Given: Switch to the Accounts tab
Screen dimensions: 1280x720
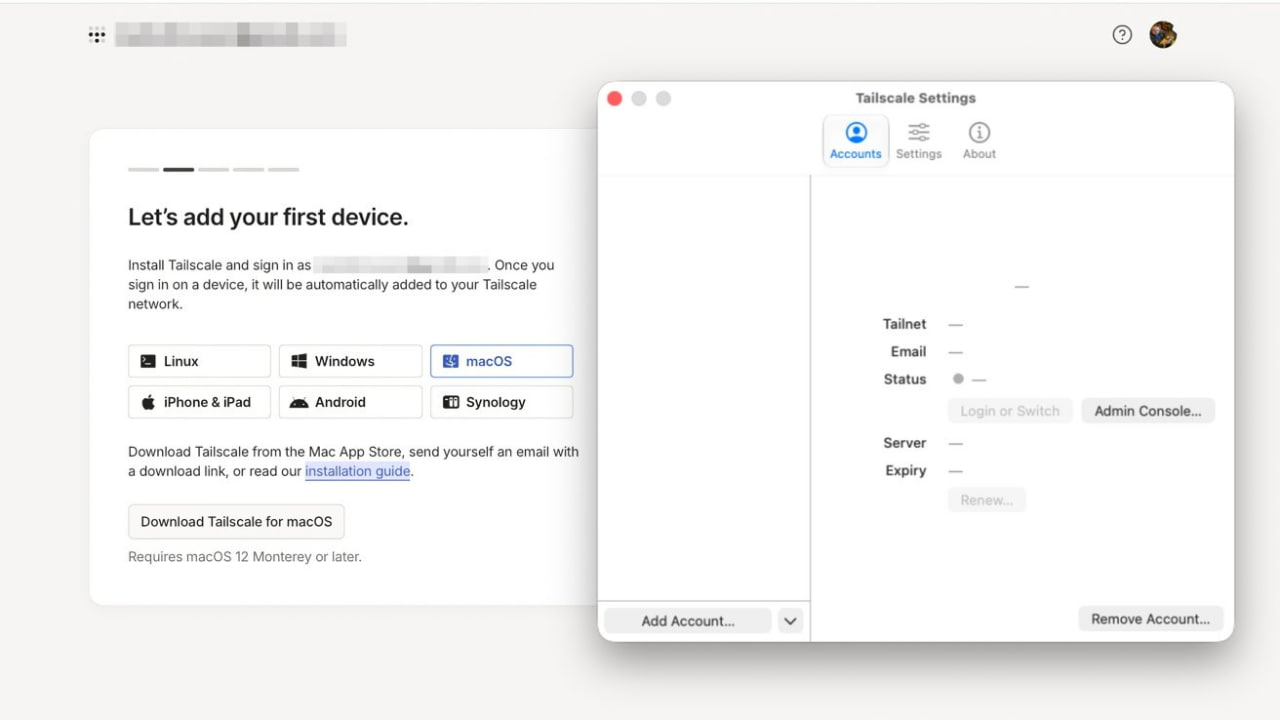Looking at the screenshot, I should coord(856,141).
